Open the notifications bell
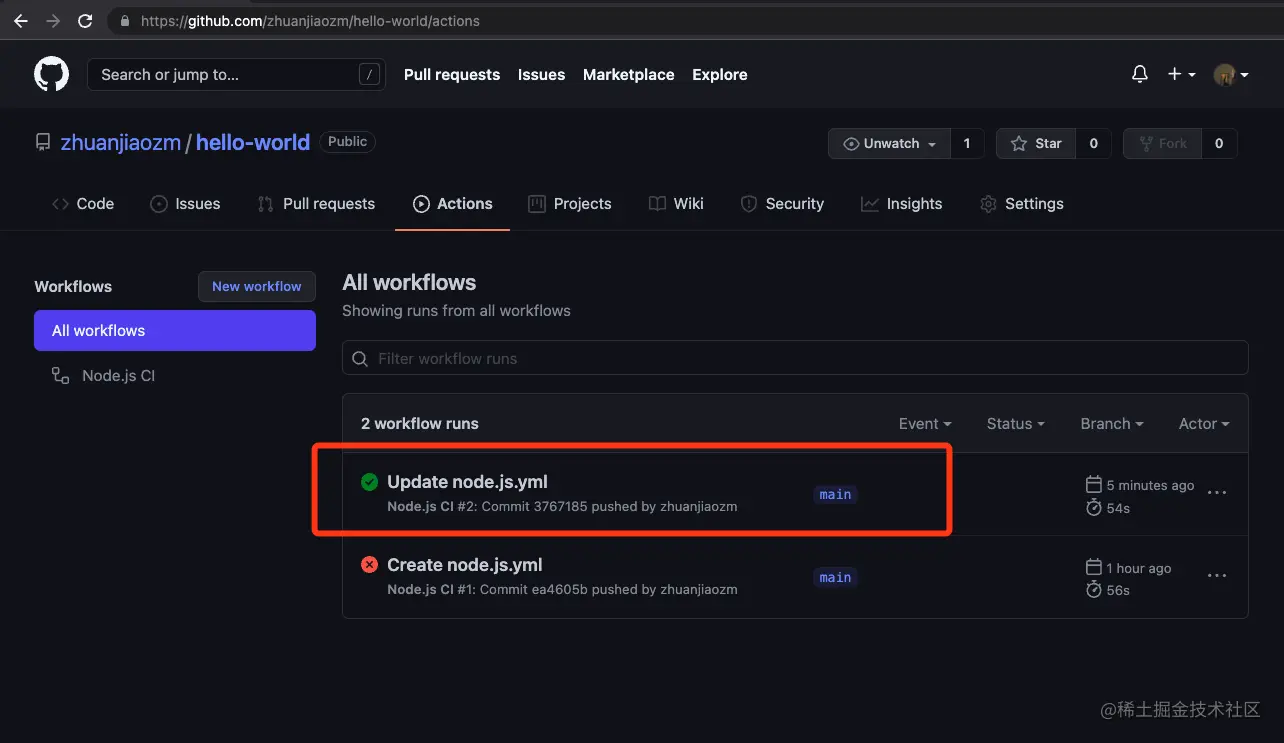Image resolution: width=1284 pixels, height=743 pixels. click(1139, 74)
